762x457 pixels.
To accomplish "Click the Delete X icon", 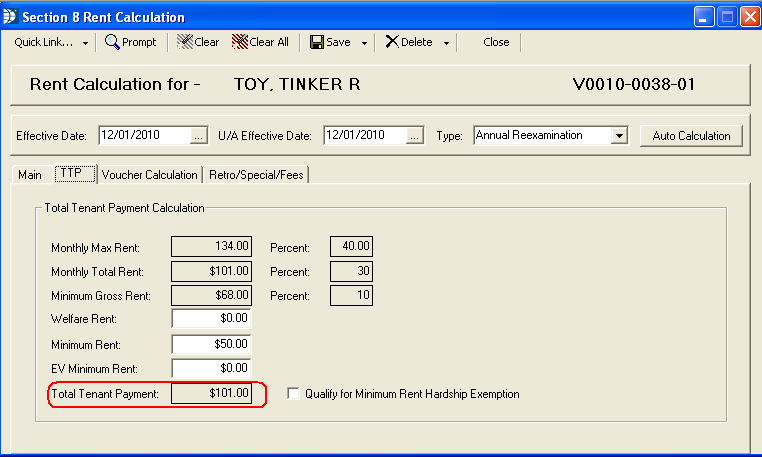I will pos(392,42).
